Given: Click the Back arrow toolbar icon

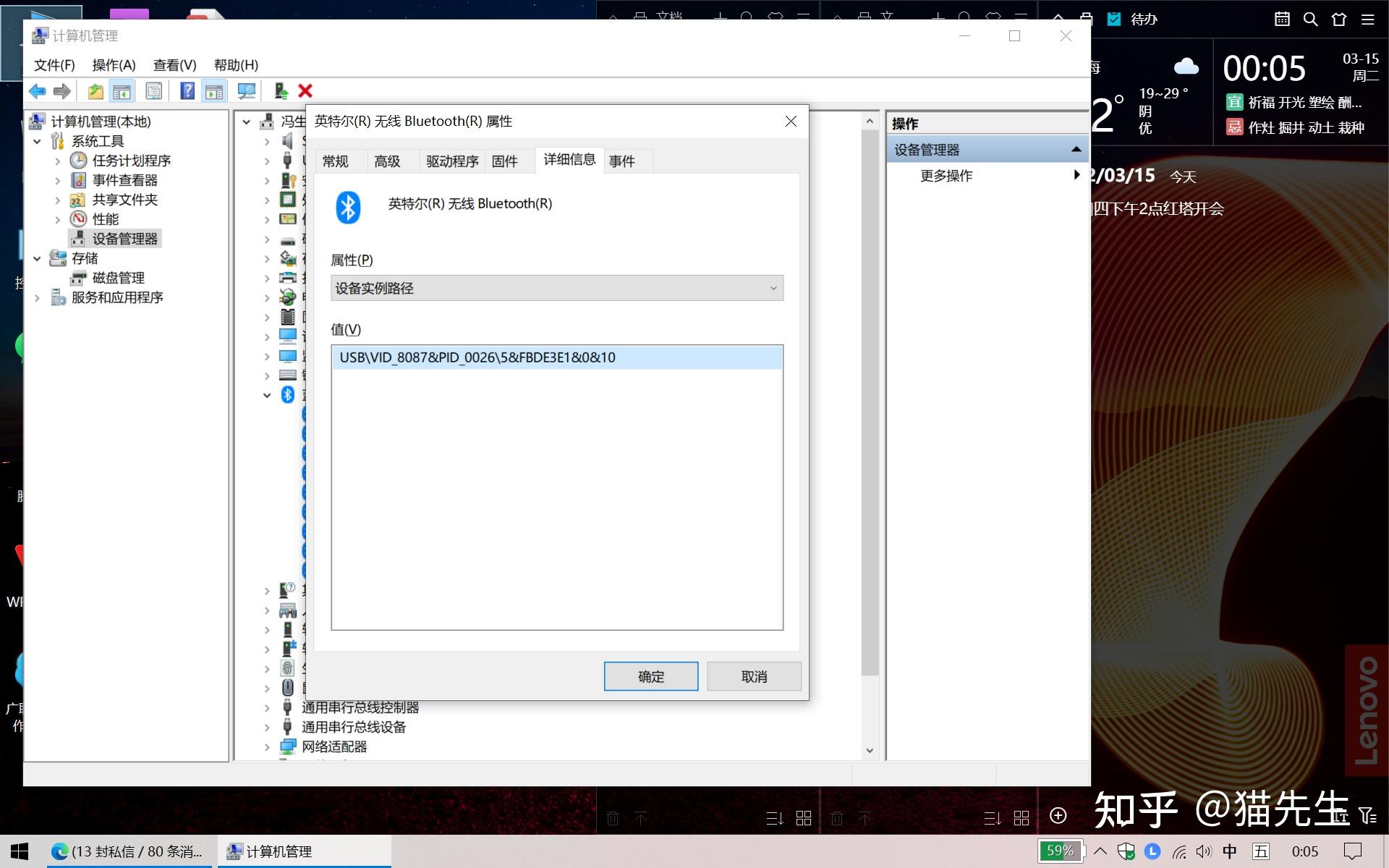Looking at the screenshot, I should coord(38,91).
